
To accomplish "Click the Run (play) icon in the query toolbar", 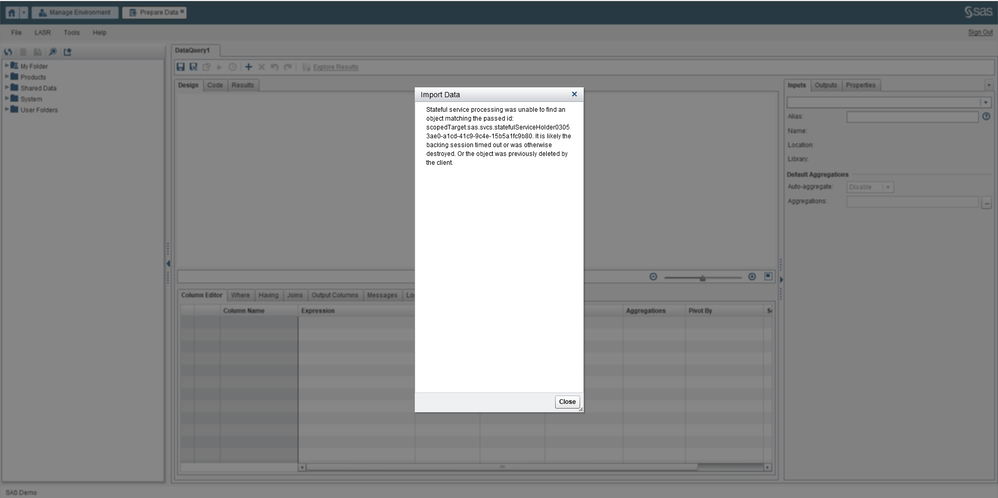I will pyautogui.click(x=220, y=67).
